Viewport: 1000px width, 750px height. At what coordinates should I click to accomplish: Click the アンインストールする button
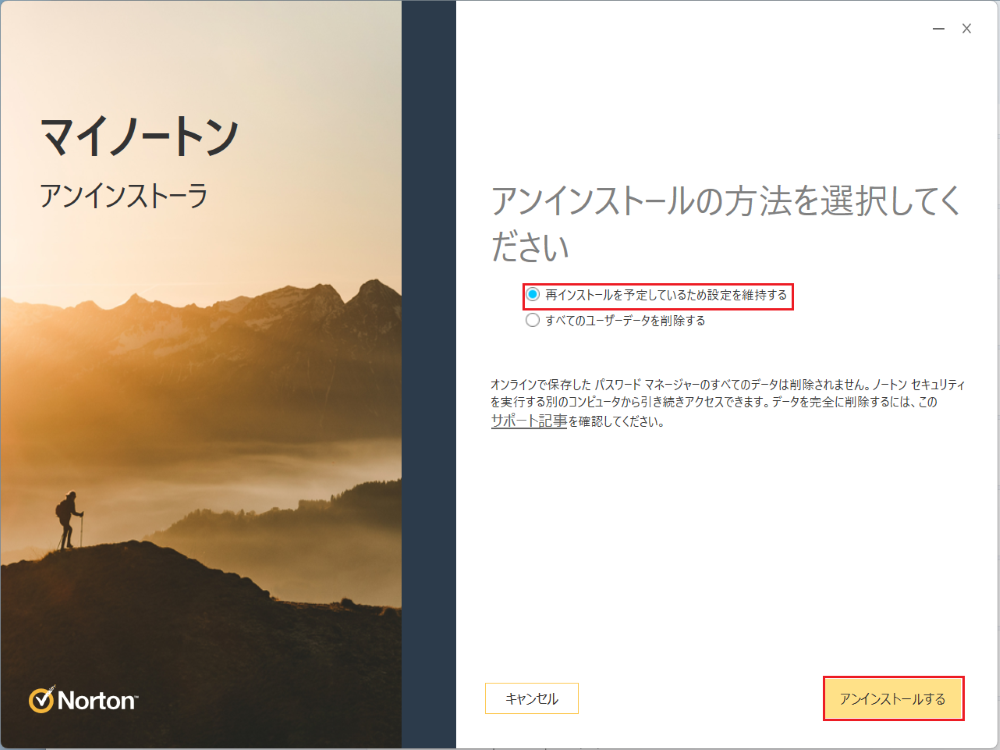coord(893,699)
